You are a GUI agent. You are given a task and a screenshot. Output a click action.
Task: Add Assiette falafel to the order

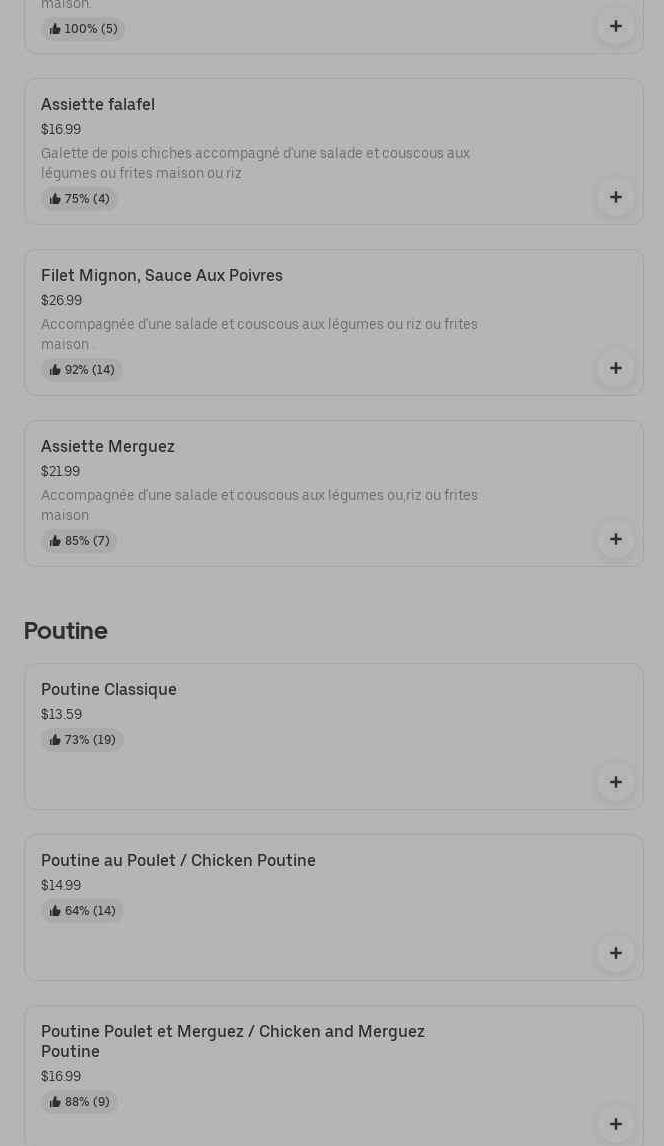coord(615,197)
